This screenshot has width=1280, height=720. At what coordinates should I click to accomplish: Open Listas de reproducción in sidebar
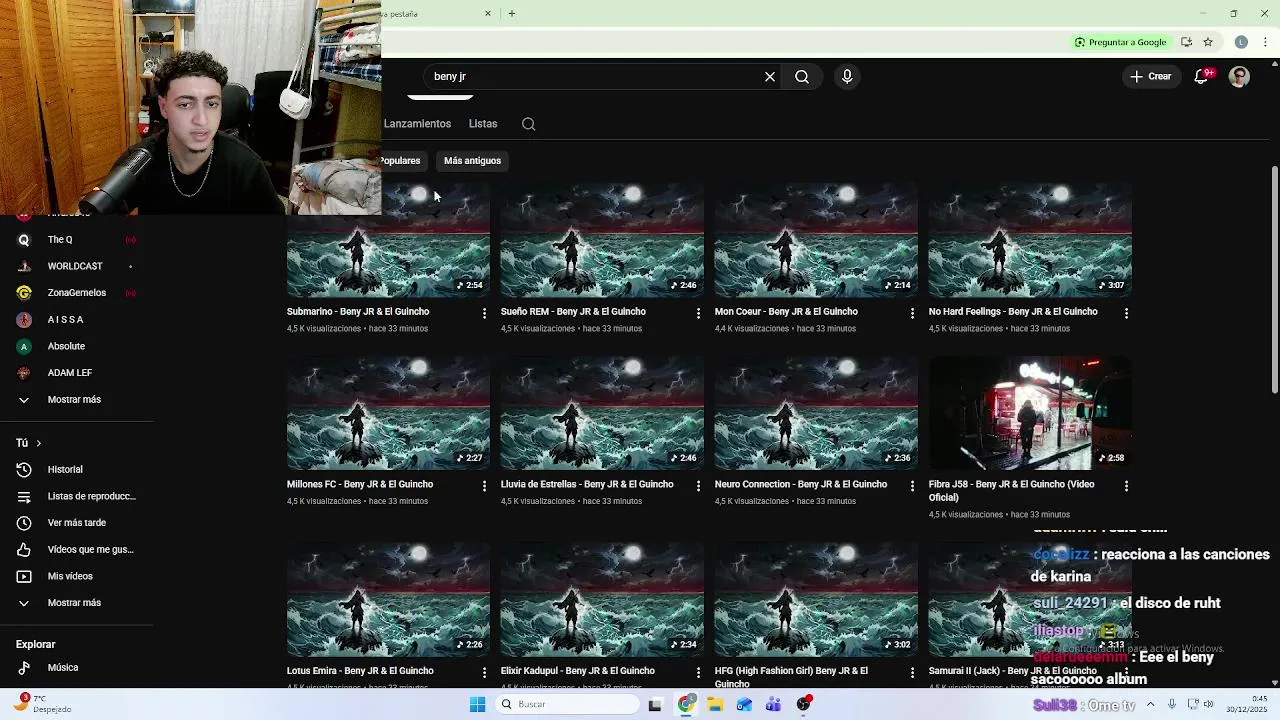pos(76,496)
